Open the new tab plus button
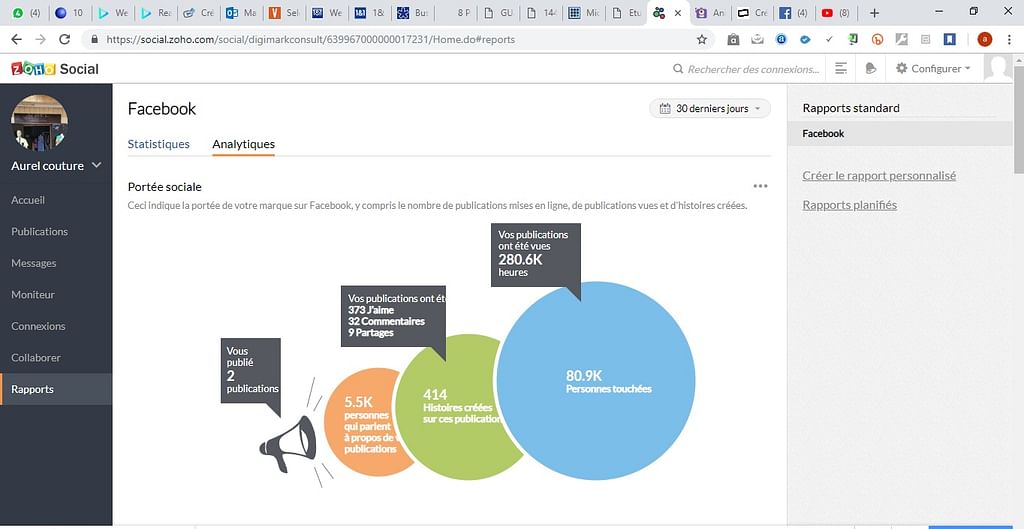 coord(875,13)
